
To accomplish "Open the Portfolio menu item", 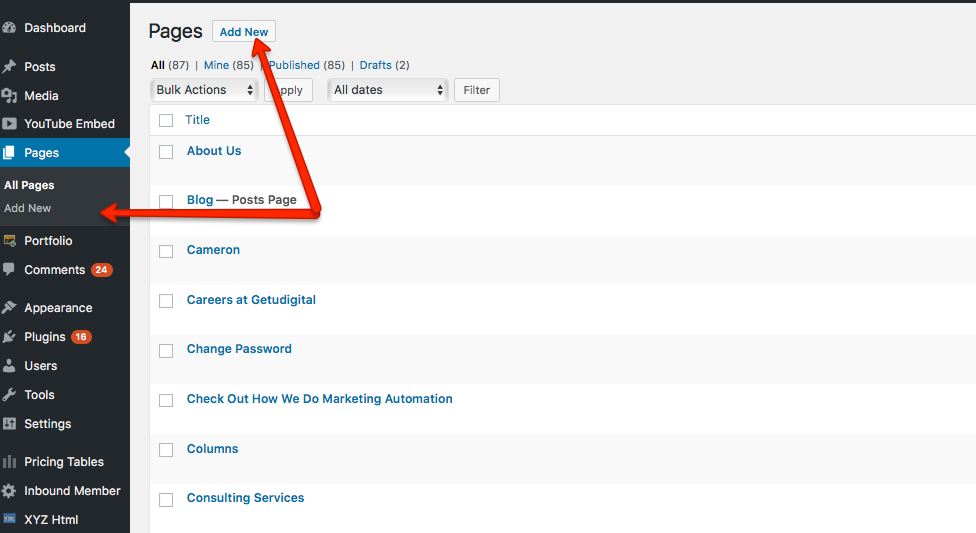I will click(x=48, y=240).
